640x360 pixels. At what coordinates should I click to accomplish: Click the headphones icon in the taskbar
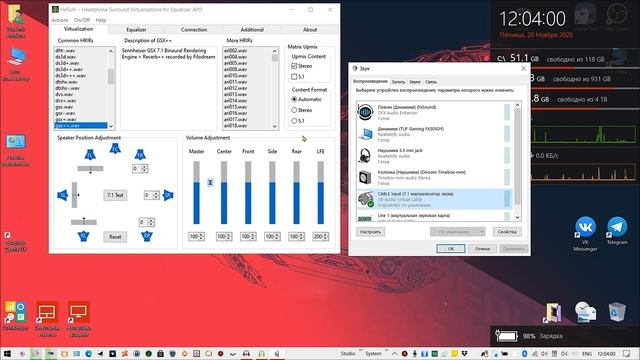point(246,353)
